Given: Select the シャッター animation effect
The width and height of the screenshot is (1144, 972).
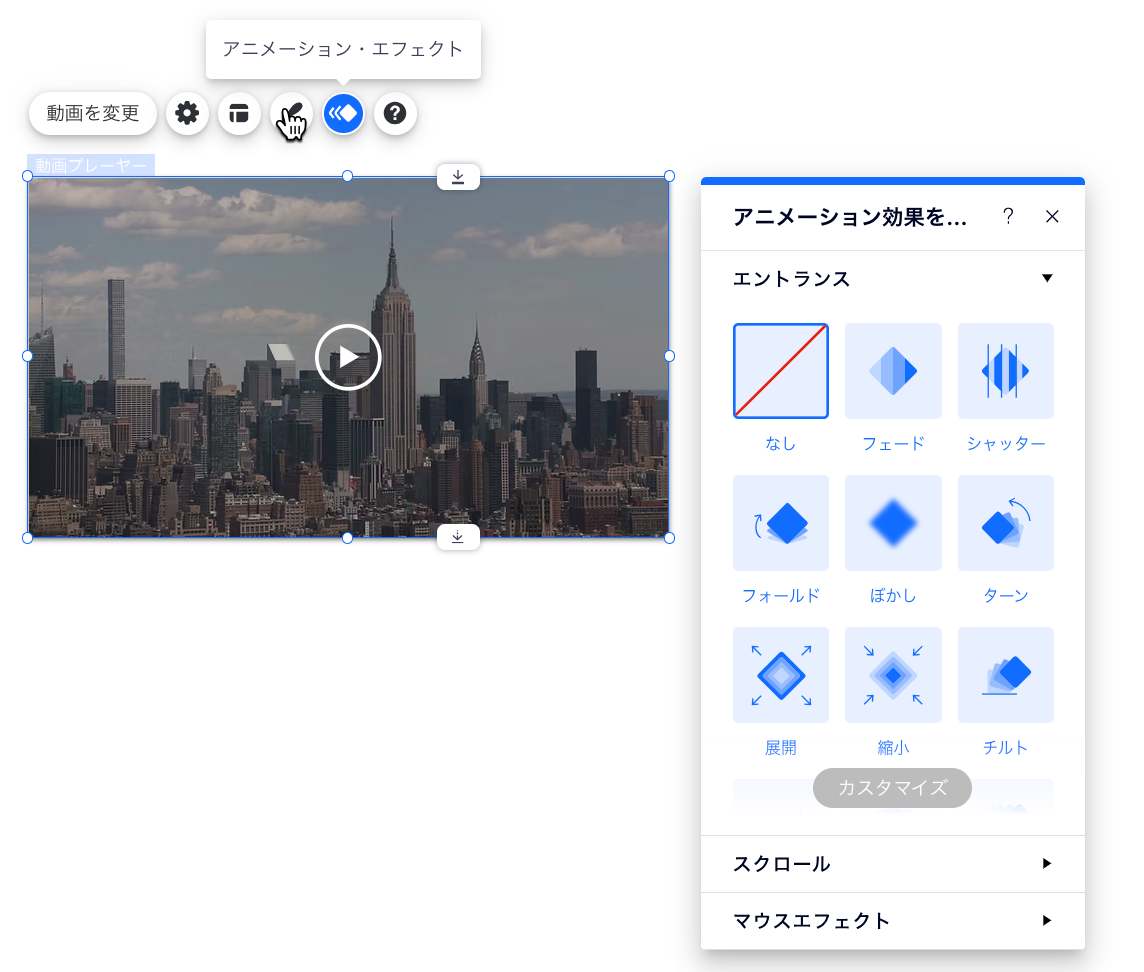Looking at the screenshot, I should [1005, 371].
